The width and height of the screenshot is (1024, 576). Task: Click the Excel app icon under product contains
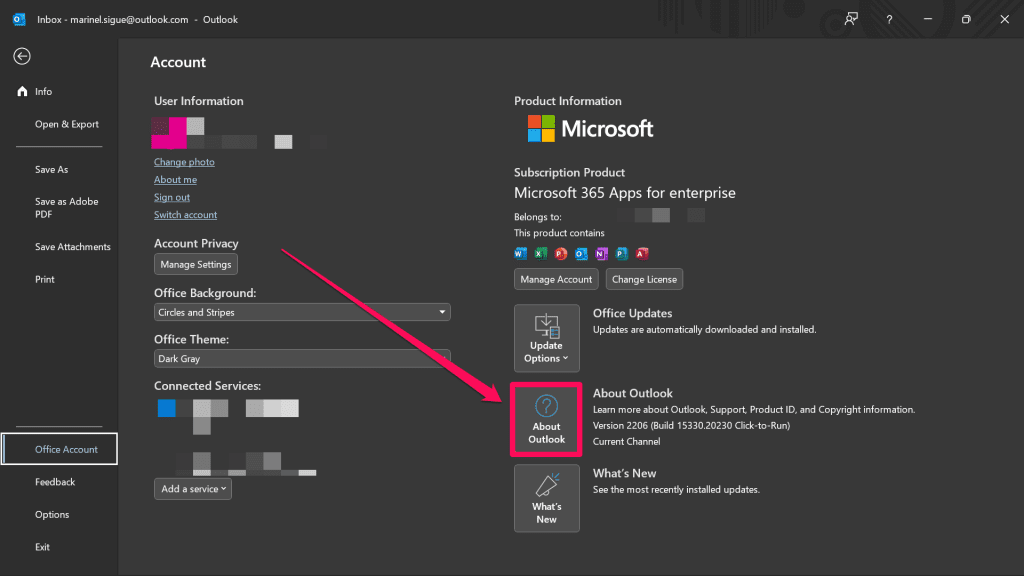[x=540, y=253]
